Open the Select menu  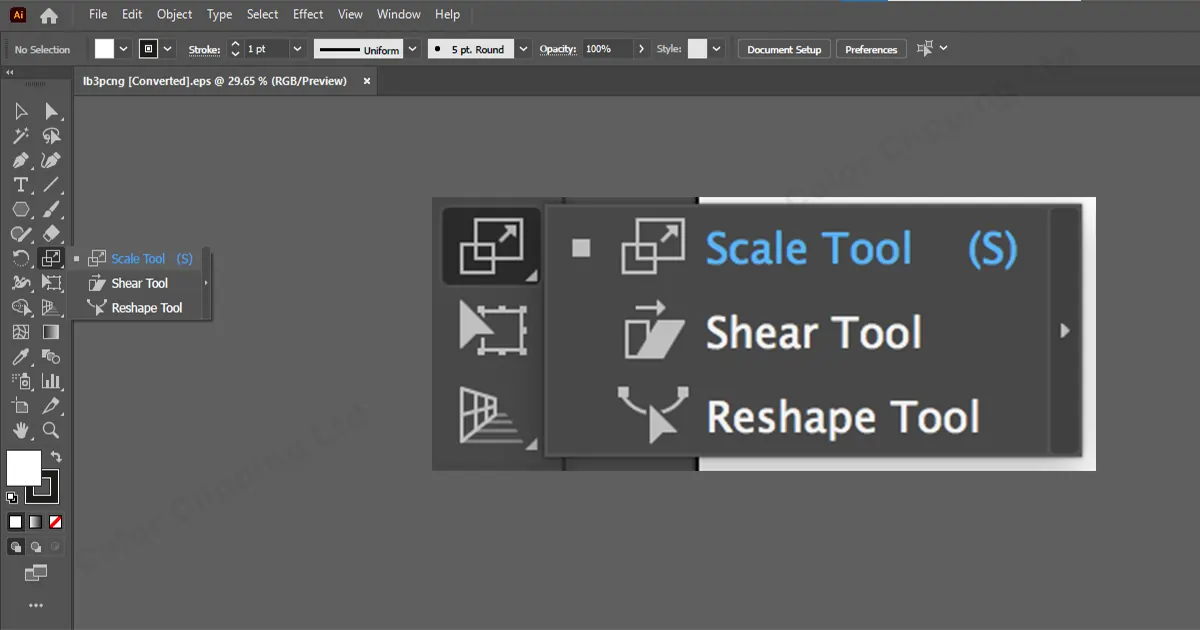click(x=263, y=14)
